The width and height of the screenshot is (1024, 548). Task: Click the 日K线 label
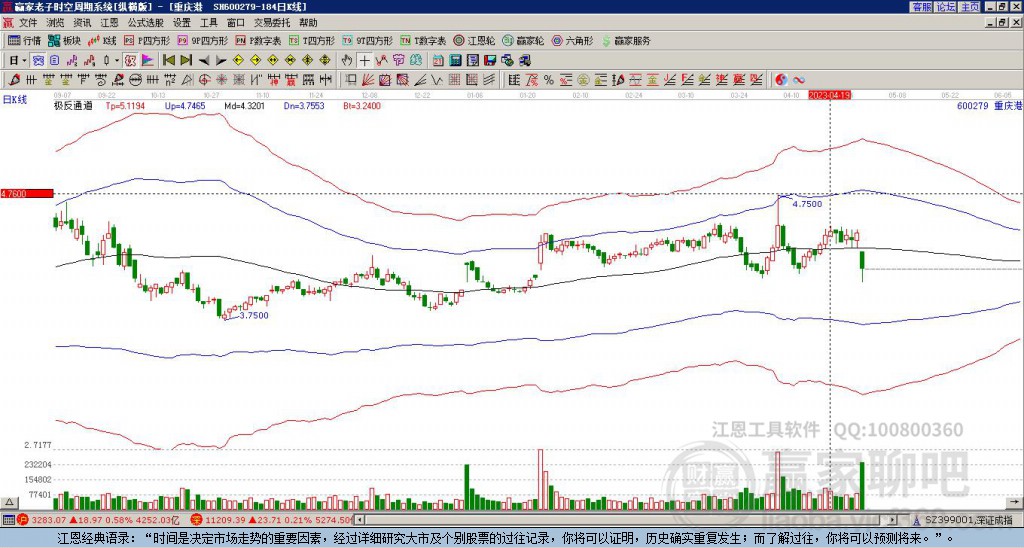(14, 100)
